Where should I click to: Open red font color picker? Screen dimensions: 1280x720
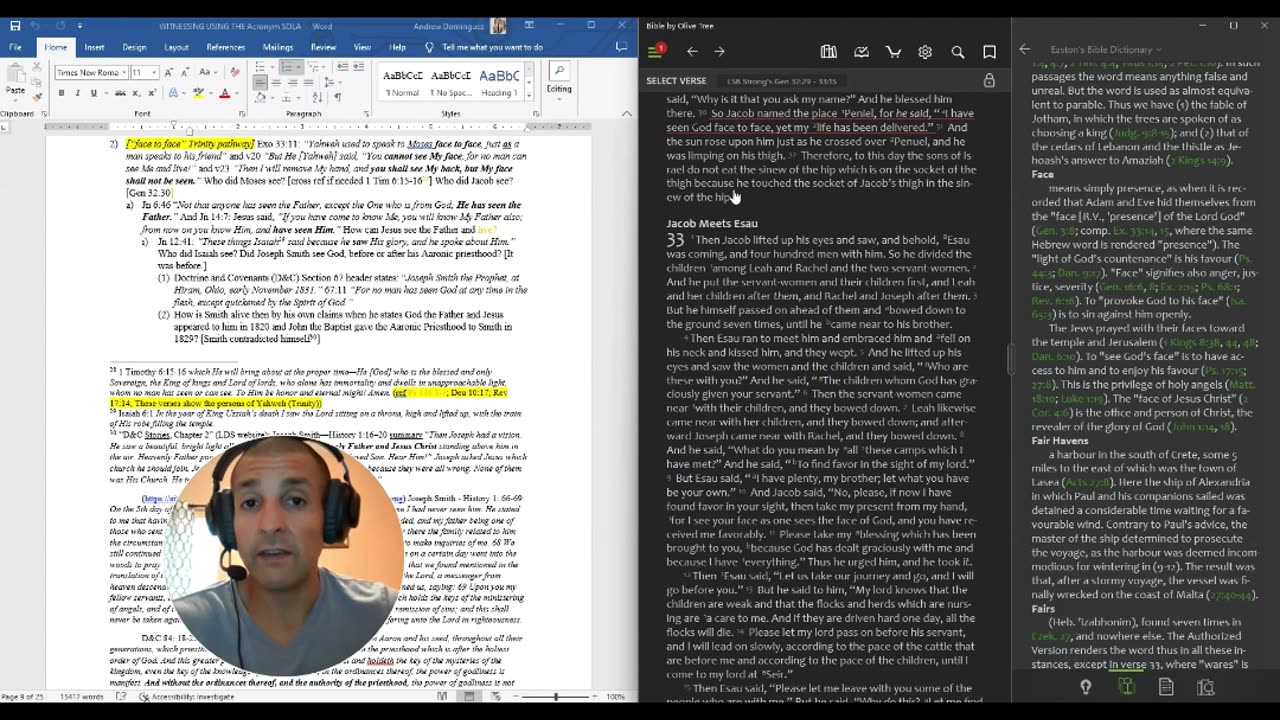[x=225, y=93]
